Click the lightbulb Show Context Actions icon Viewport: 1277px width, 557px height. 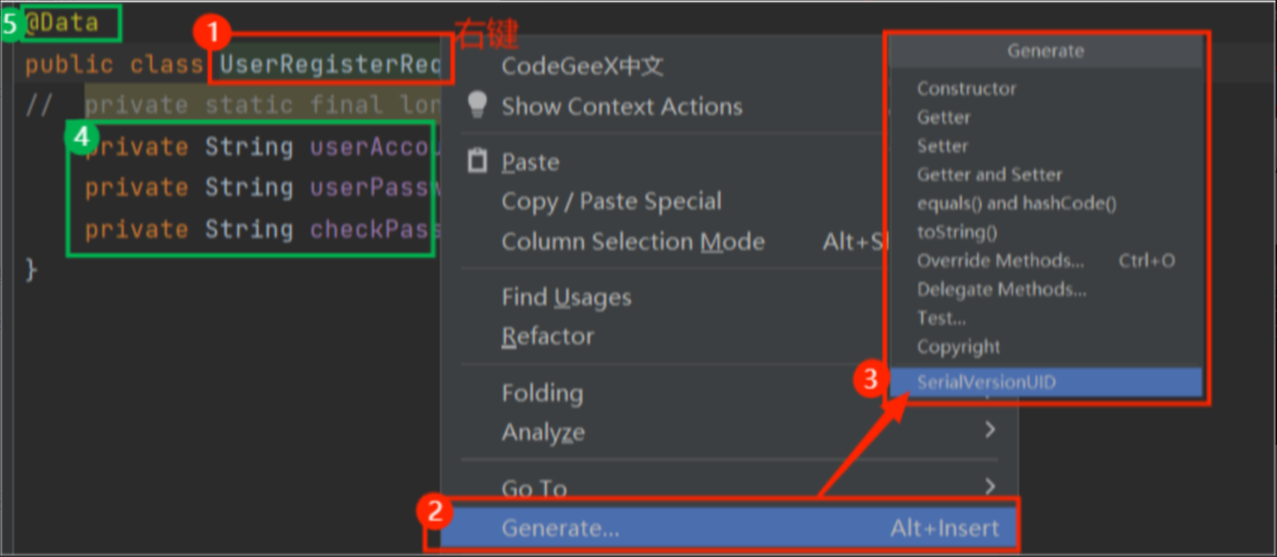click(x=478, y=105)
